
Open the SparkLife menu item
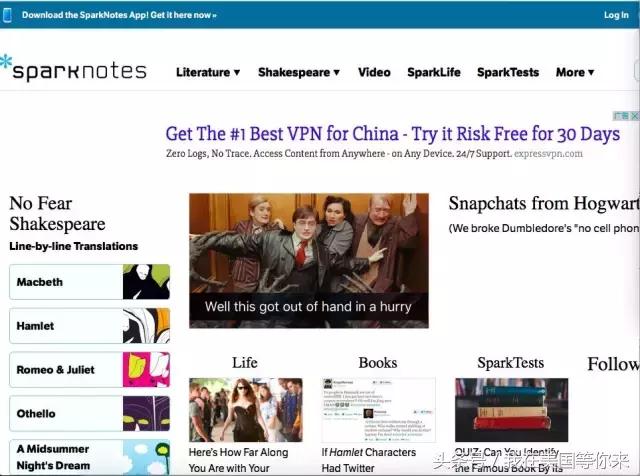click(434, 72)
